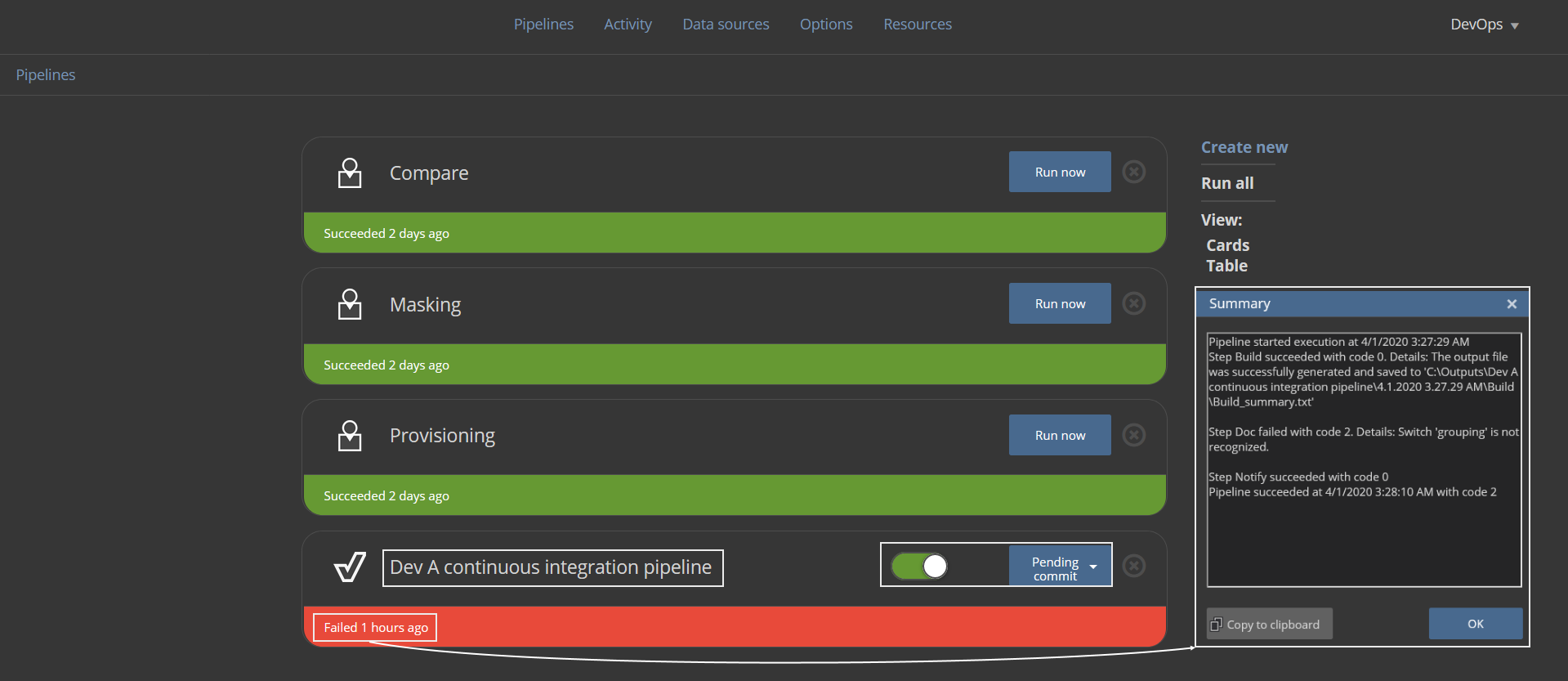The height and width of the screenshot is (681, 1568).
Task: Go to the Activity menu
Action: 628,25
